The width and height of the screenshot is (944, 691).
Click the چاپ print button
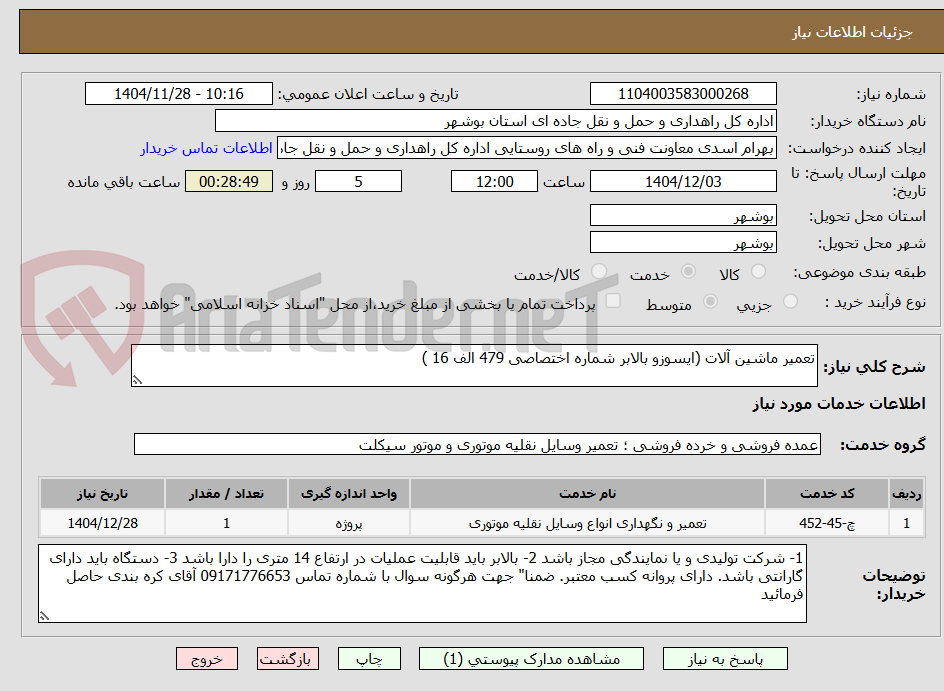pos(369,659)
